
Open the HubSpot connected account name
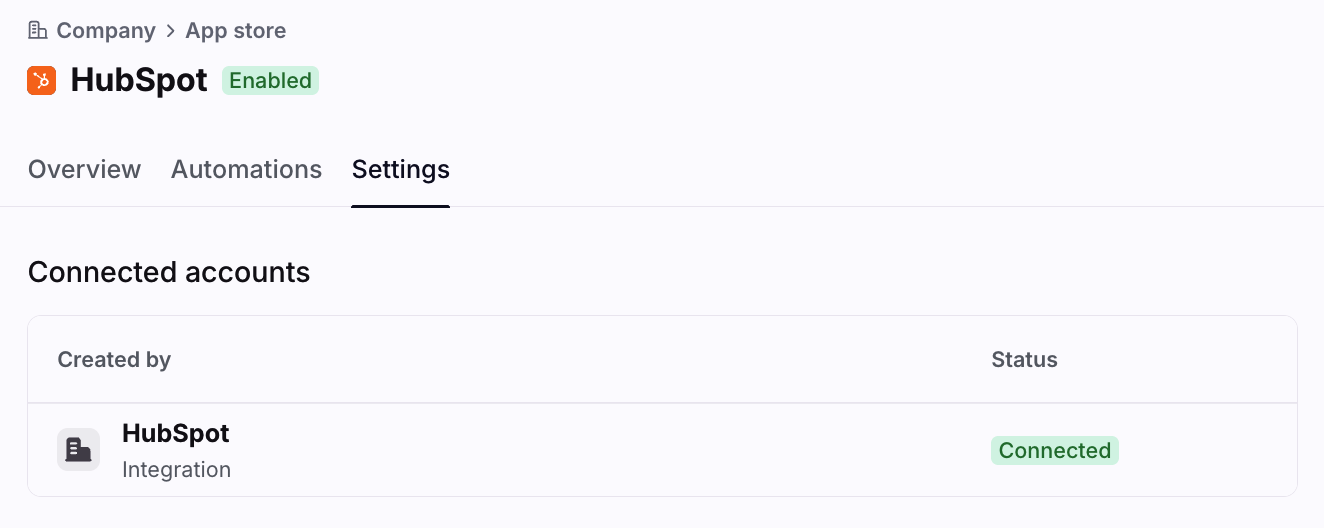176,433
